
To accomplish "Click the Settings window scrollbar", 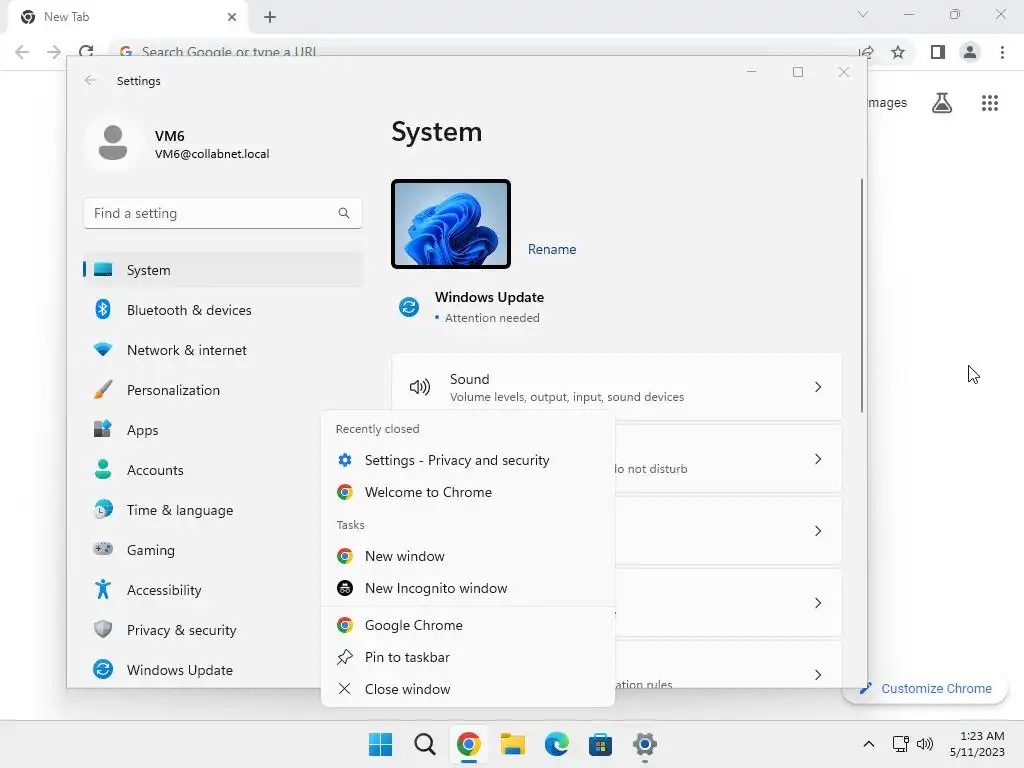I will pos(862,295).
